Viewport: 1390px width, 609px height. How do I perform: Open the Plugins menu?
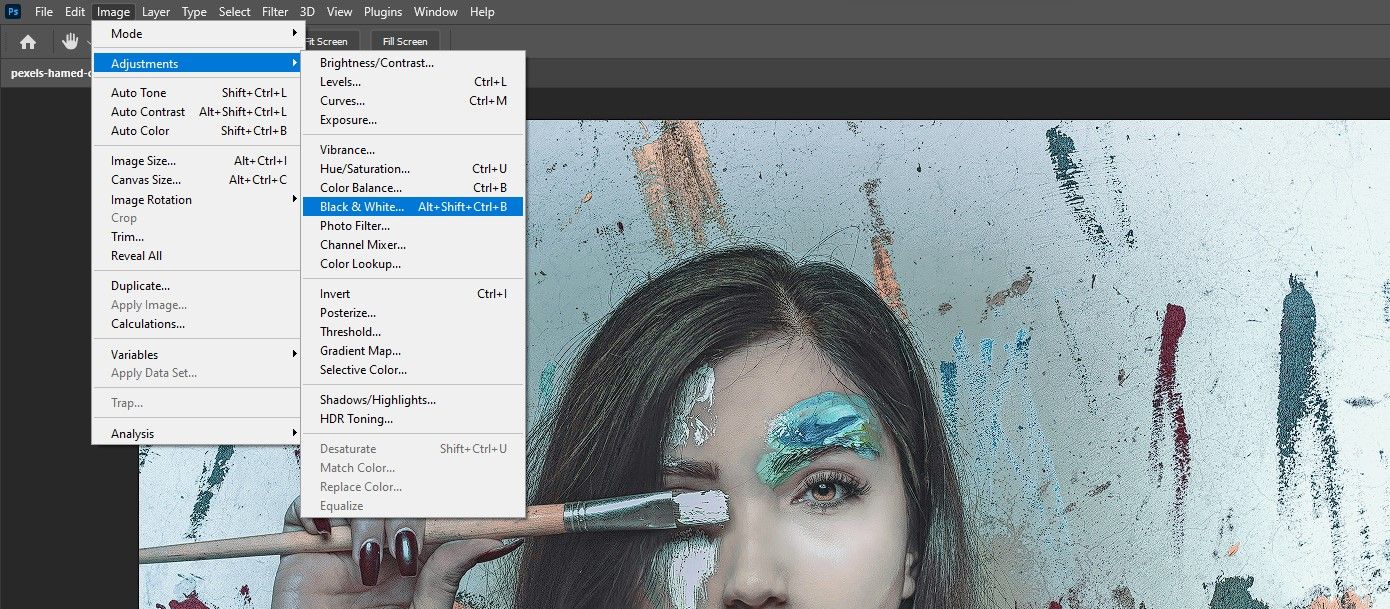point(383,12)
